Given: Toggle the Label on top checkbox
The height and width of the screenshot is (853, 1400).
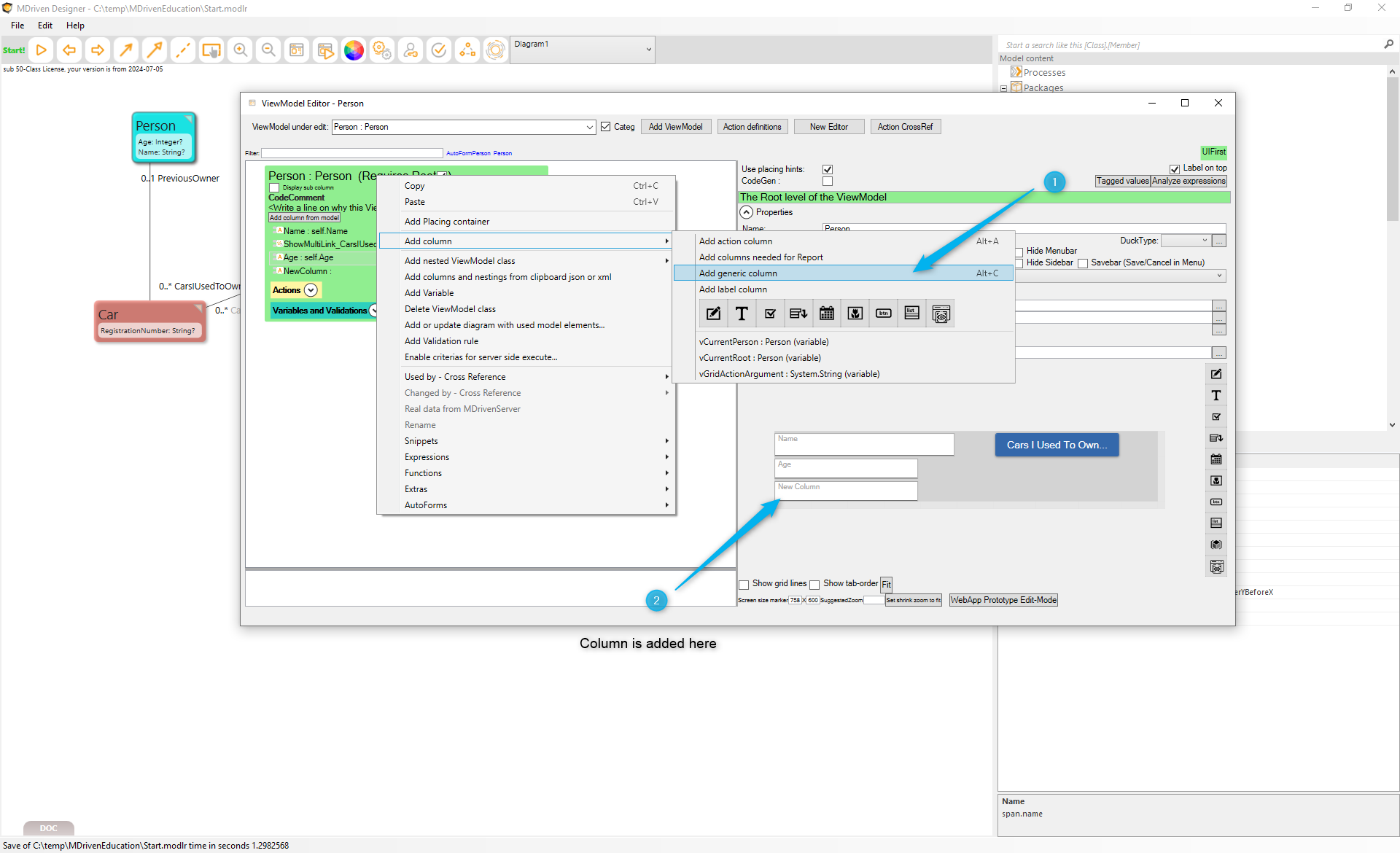Looking at the screenshot, I should tap(1175, 168).
